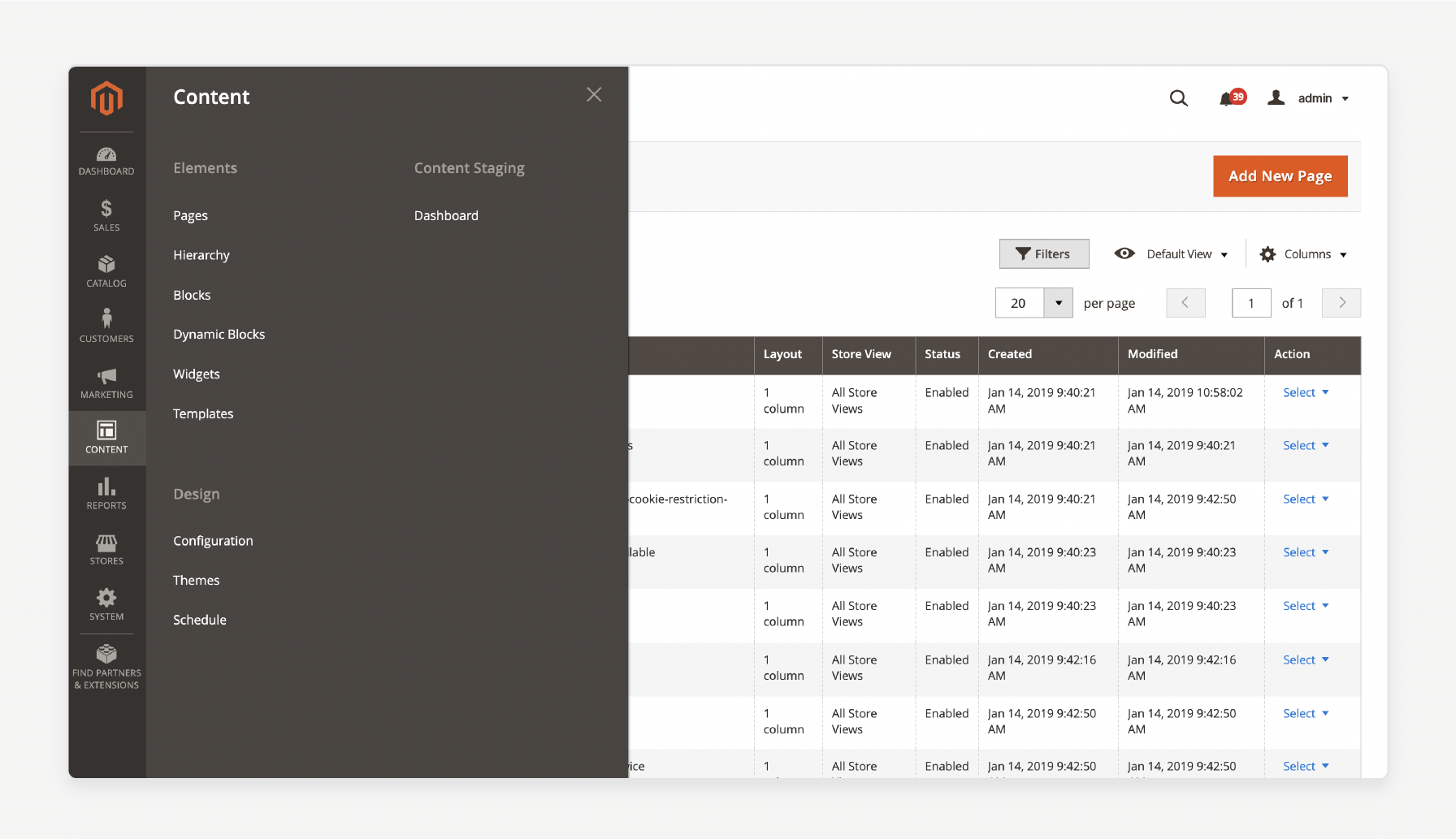Viewport: 1456px width, 839px height.
Task: Open Content Staging Dashboard item
Action: tap(446, 215)
